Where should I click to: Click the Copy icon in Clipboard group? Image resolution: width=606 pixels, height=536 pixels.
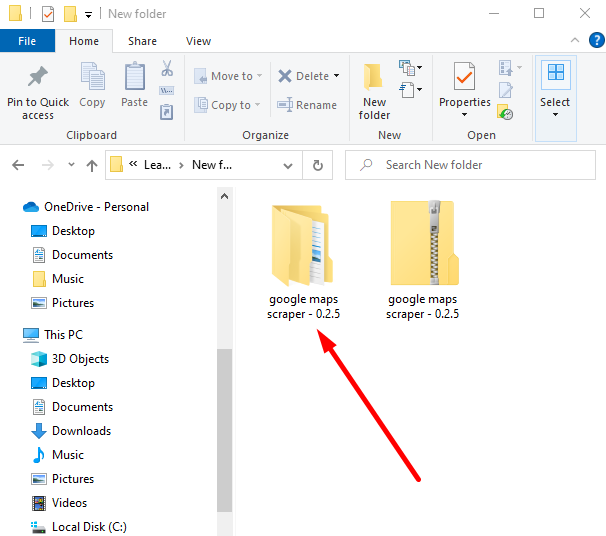[92, 76]
